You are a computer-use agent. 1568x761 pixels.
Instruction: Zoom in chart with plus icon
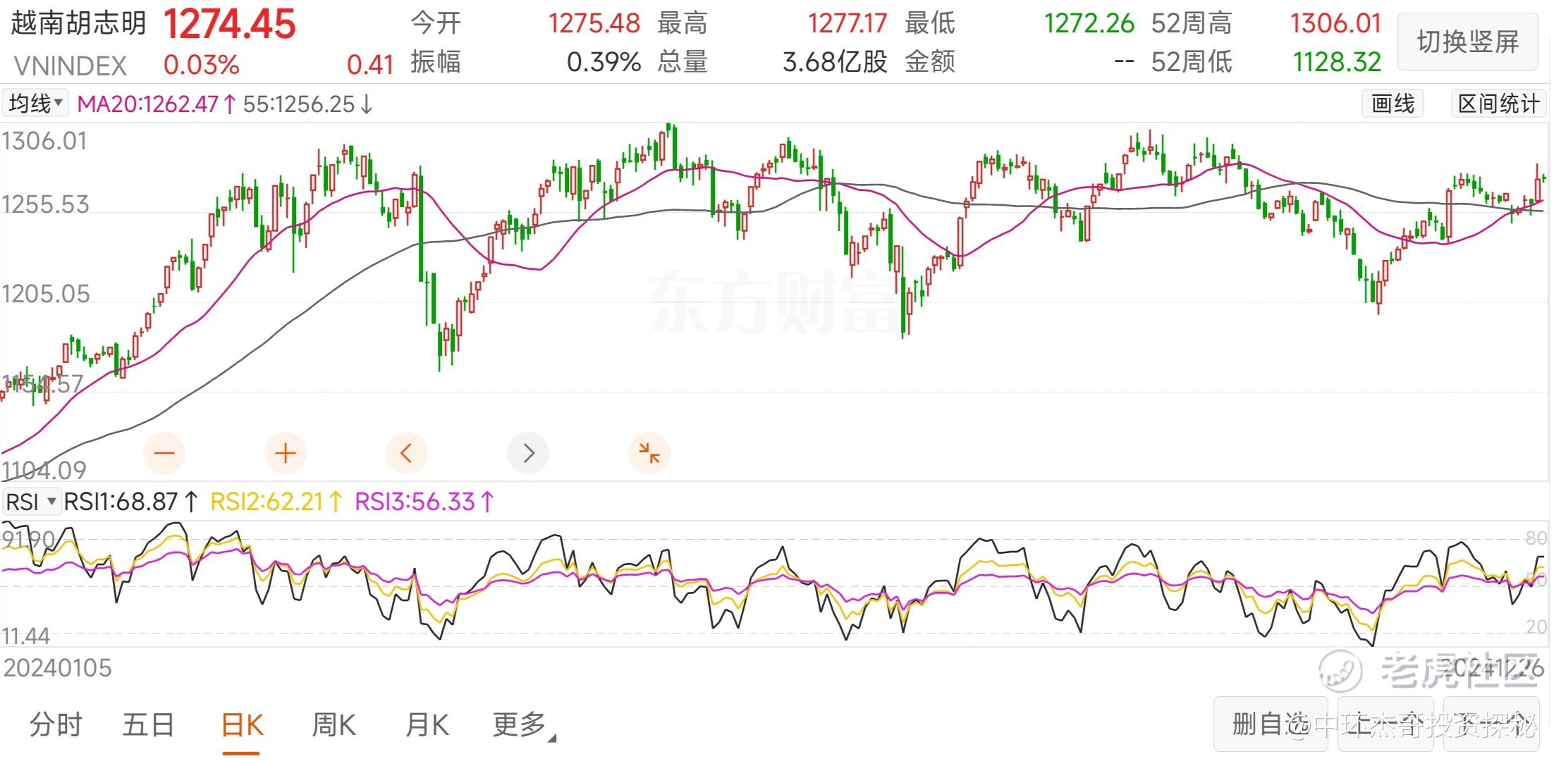coord(286,453)
